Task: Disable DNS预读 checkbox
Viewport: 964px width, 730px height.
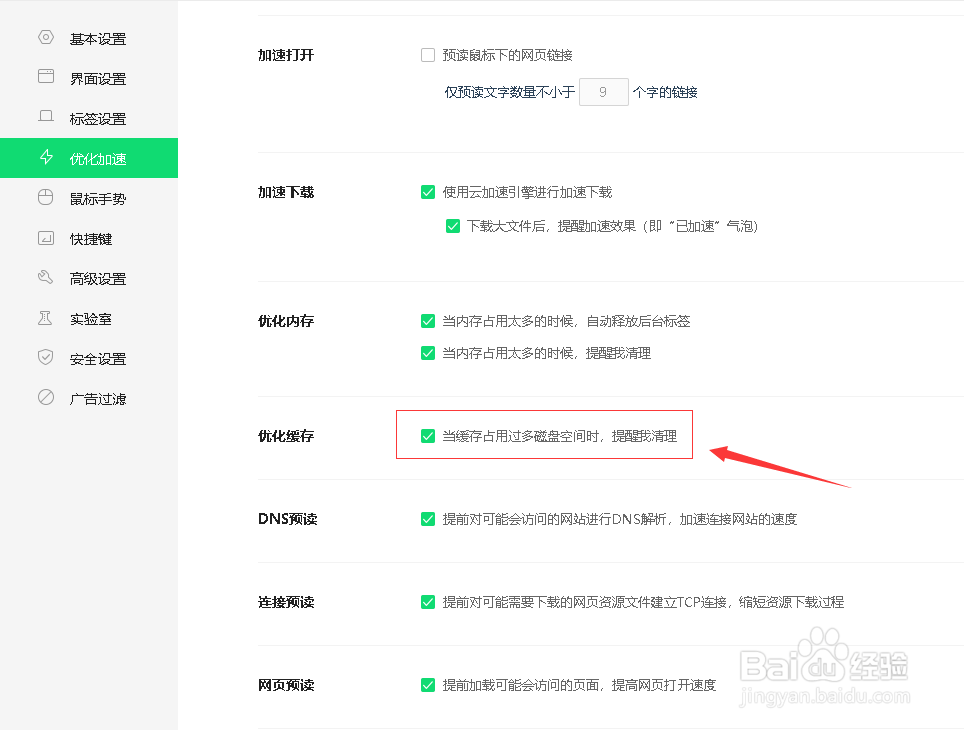Action: click(428, 519)
